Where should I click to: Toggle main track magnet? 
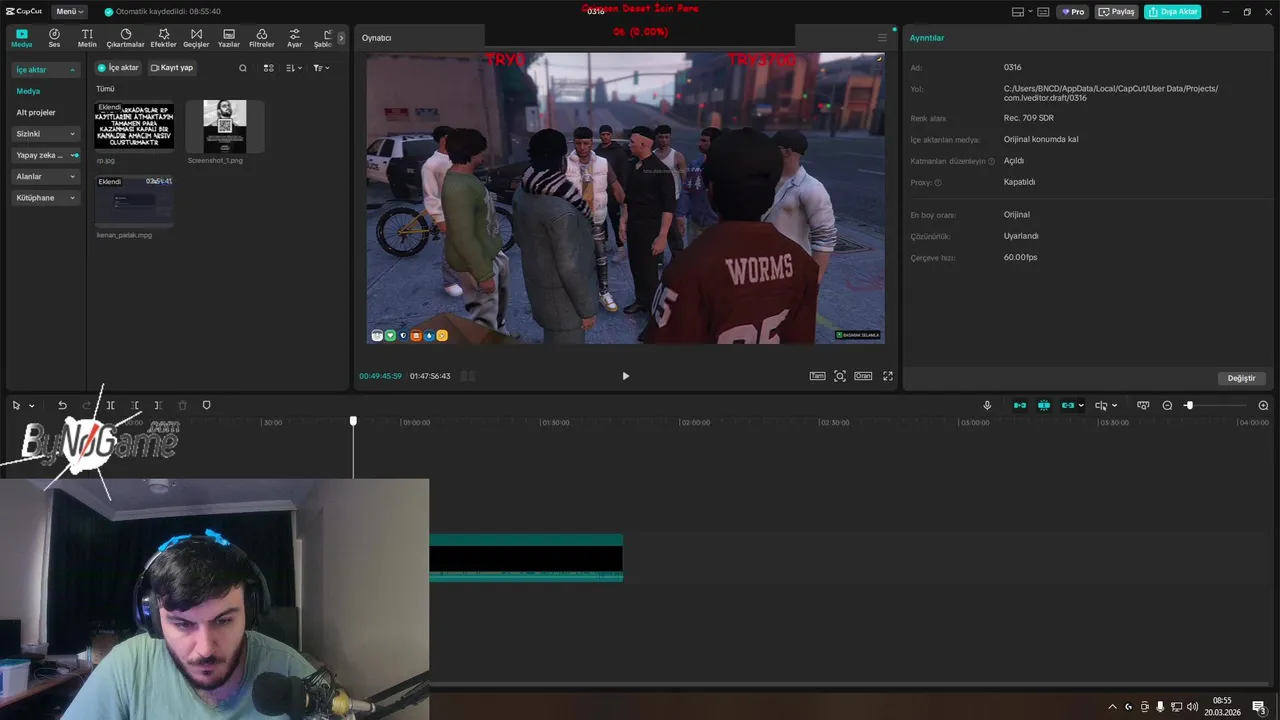pyautogui.click(x=1020, y=405)
